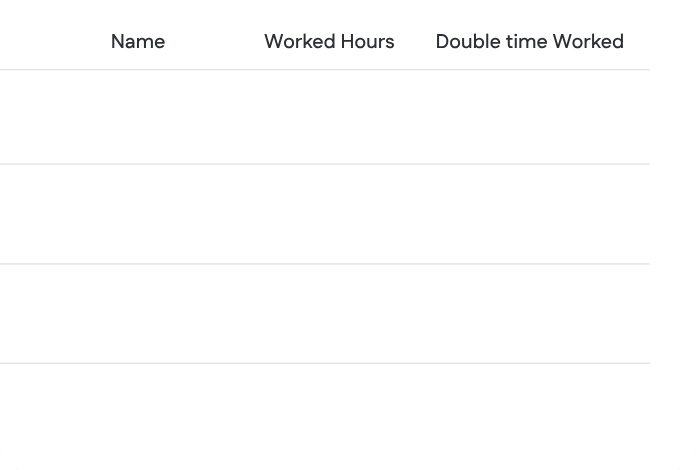This screenshot has width=696, height=470.
Task: Select second row cell under Name
Action: pyautogui.click(x=138, y=214)
